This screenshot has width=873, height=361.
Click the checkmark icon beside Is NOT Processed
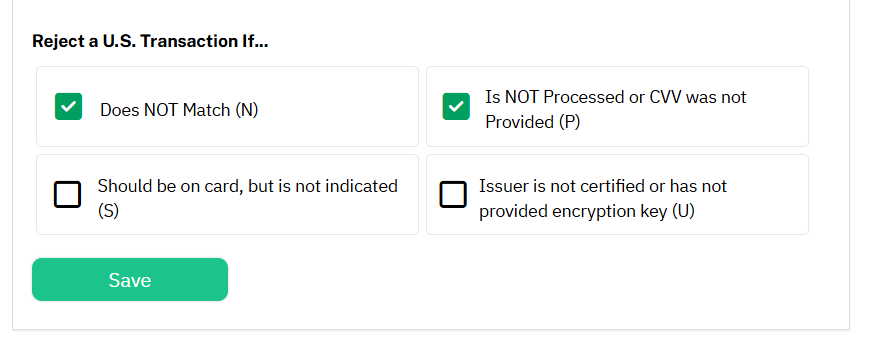456,106
